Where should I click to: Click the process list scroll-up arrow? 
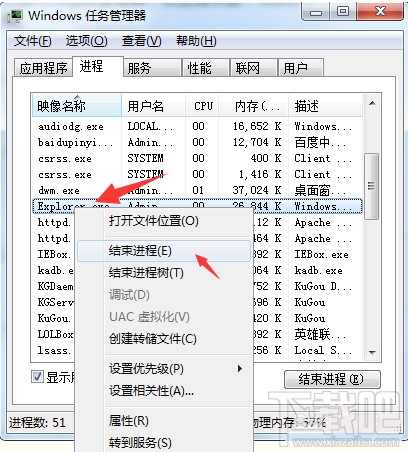tap(372, 104)
